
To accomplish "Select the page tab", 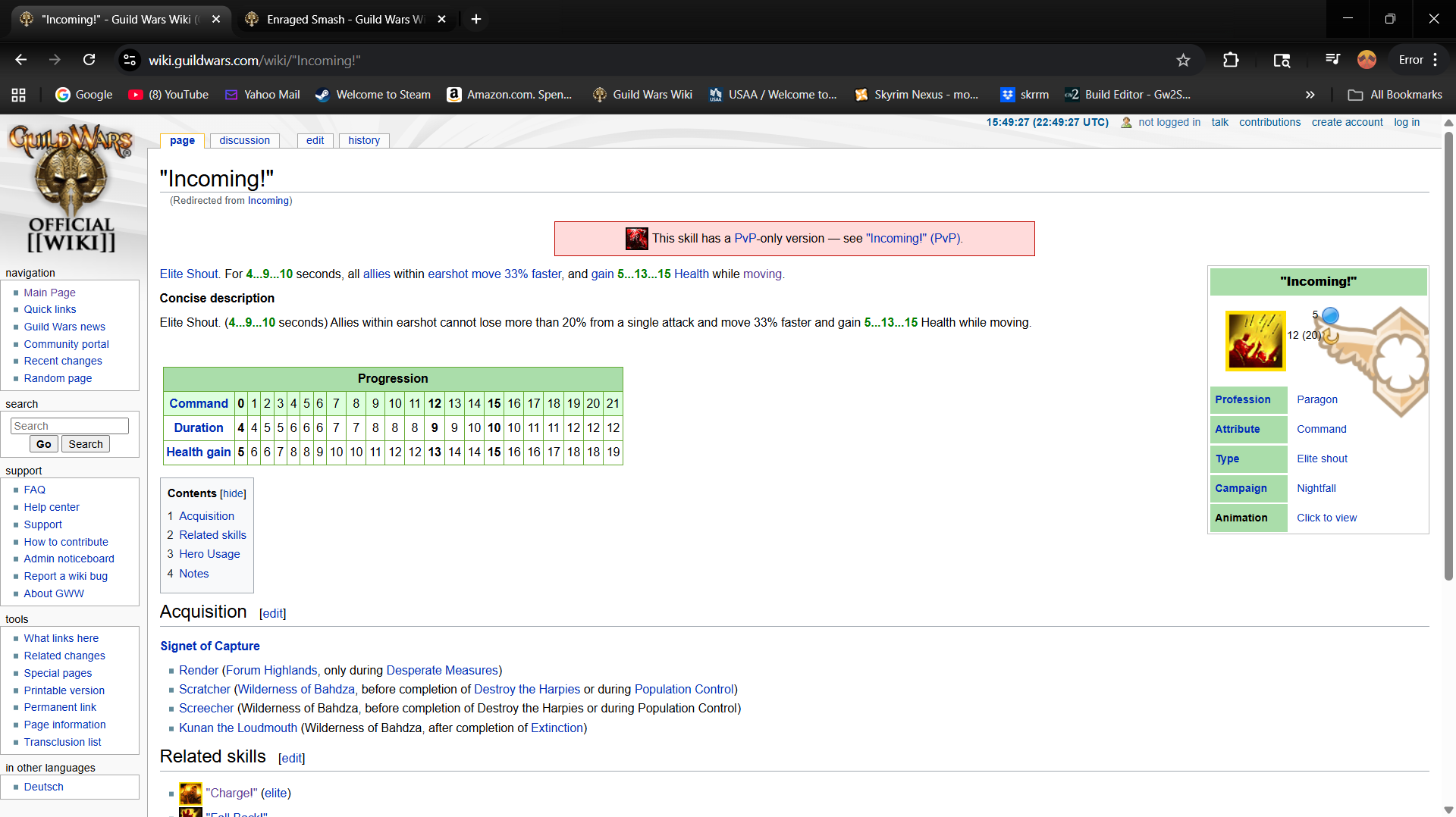I will (x=182, y=140).
